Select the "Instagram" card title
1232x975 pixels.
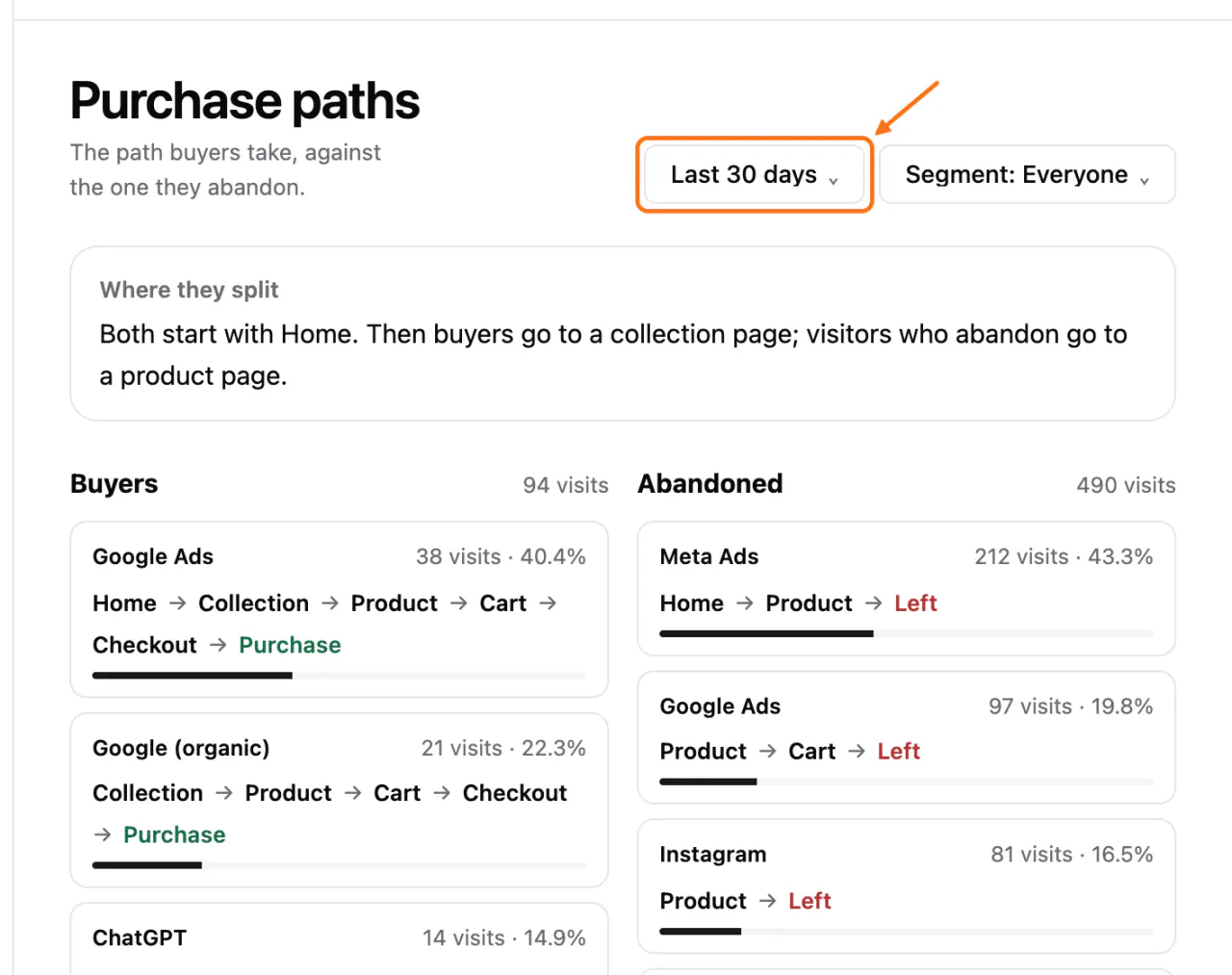tap(713, 855)
